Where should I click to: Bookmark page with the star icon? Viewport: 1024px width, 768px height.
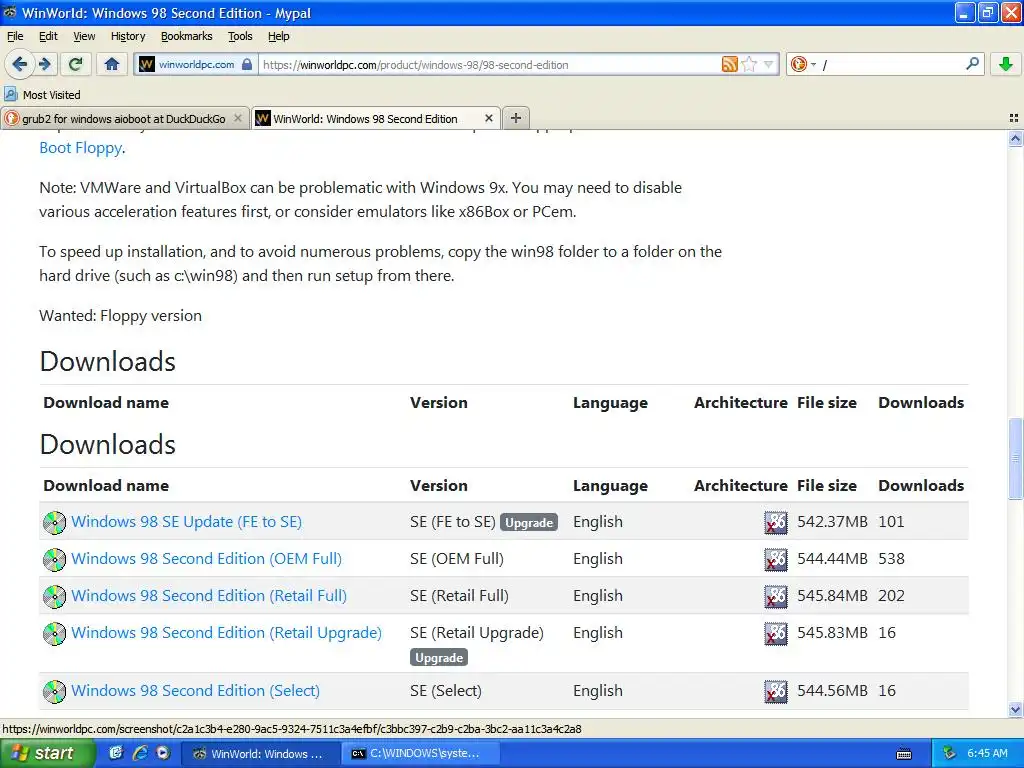pos(749,64)
